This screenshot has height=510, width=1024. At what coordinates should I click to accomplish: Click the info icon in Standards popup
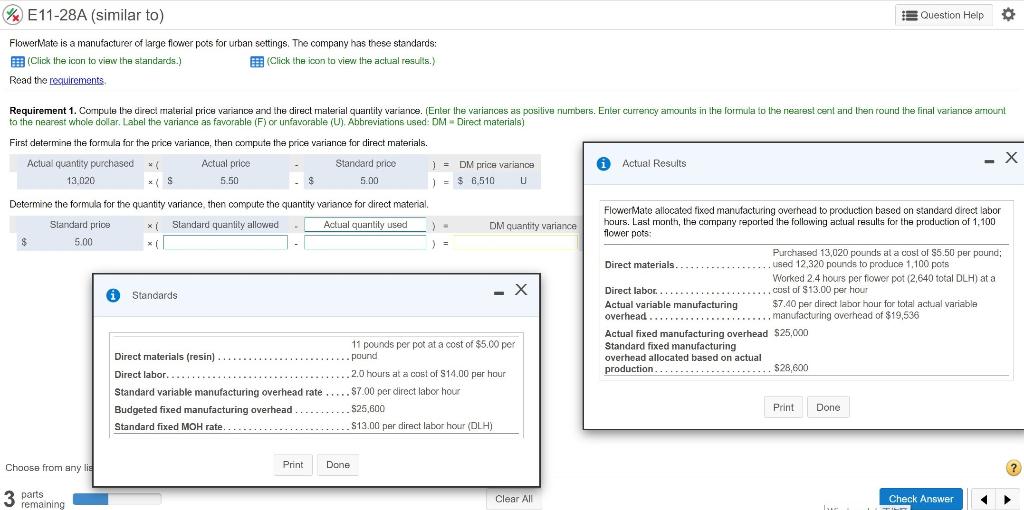(114, 295)
